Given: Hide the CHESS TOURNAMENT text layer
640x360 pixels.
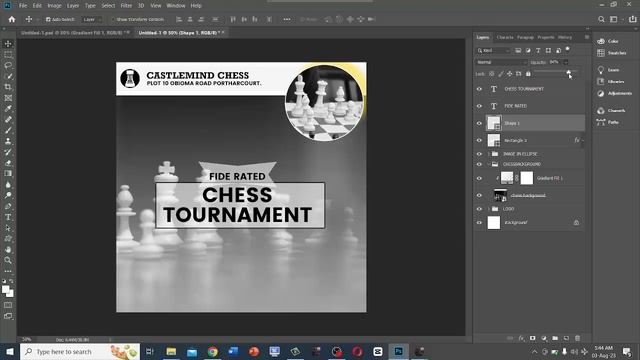Looking at the screenshot, I should click(479, 89).
